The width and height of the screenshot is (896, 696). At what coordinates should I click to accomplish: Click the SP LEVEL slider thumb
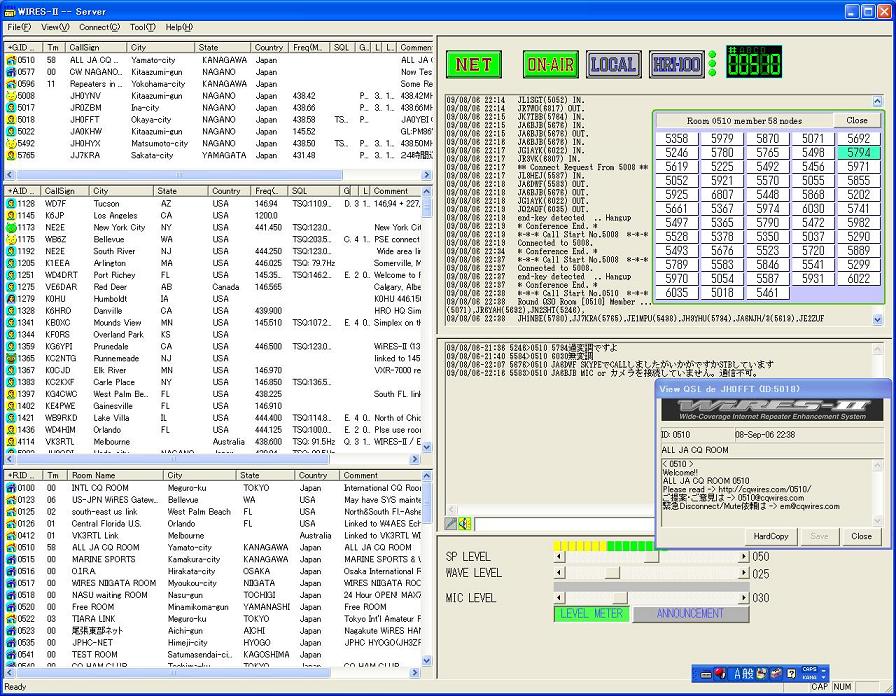click(x=651, y=558)
